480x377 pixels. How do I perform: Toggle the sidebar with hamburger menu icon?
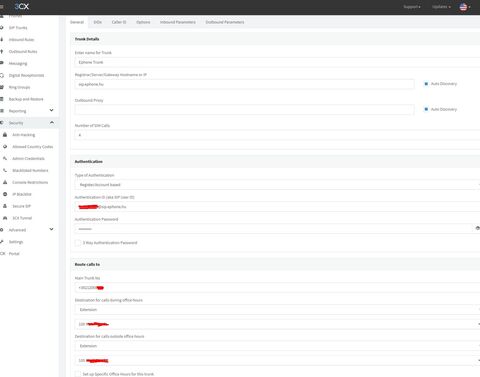[x=2, y=6]
